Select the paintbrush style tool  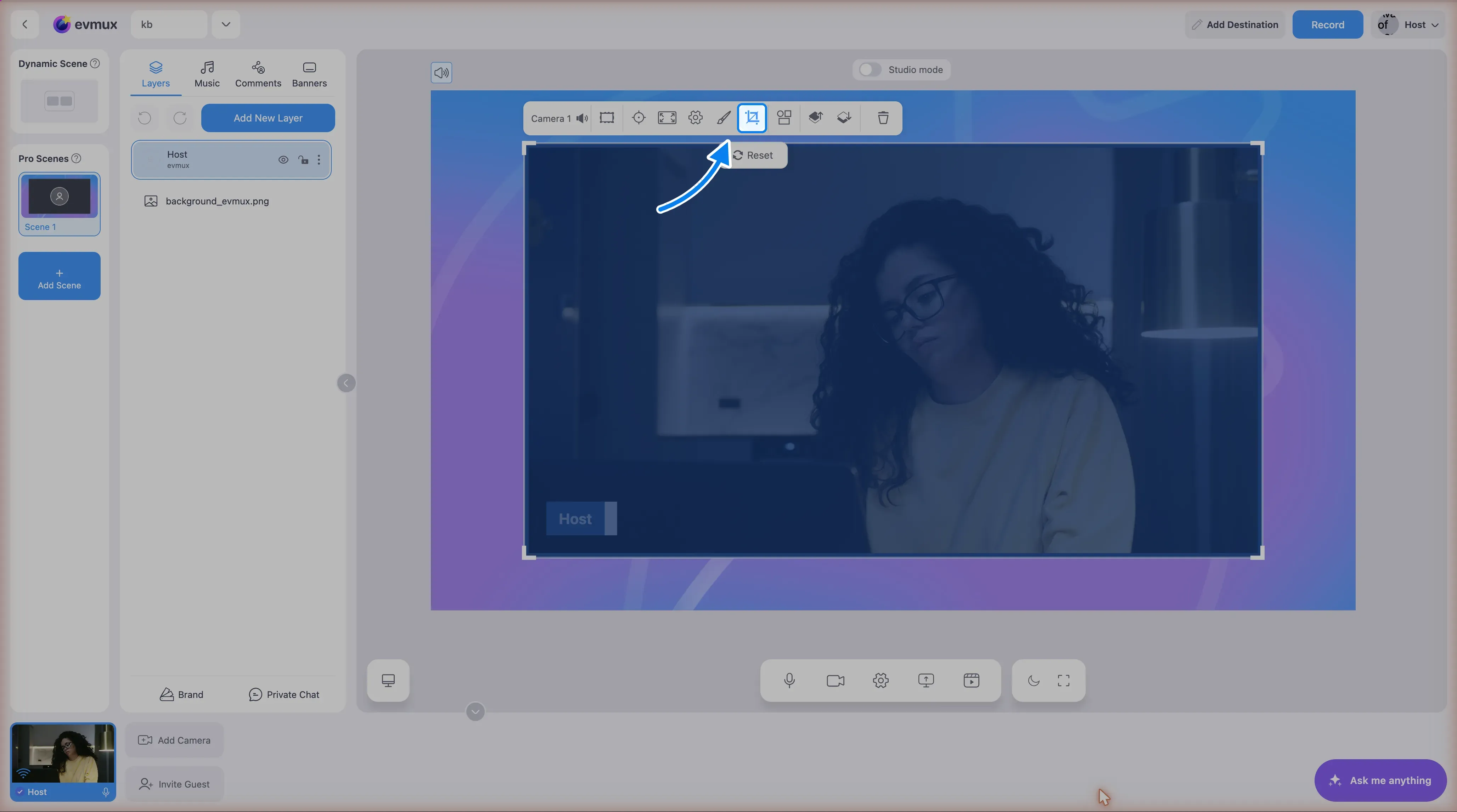click(724, 118)
